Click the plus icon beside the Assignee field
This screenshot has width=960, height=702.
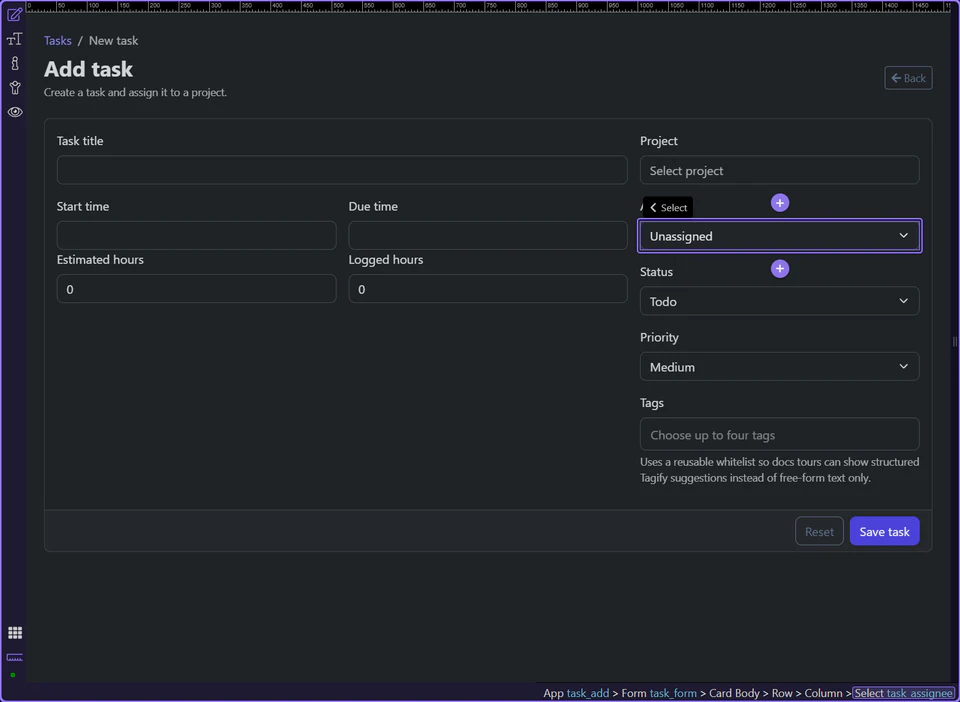[779, 202]
